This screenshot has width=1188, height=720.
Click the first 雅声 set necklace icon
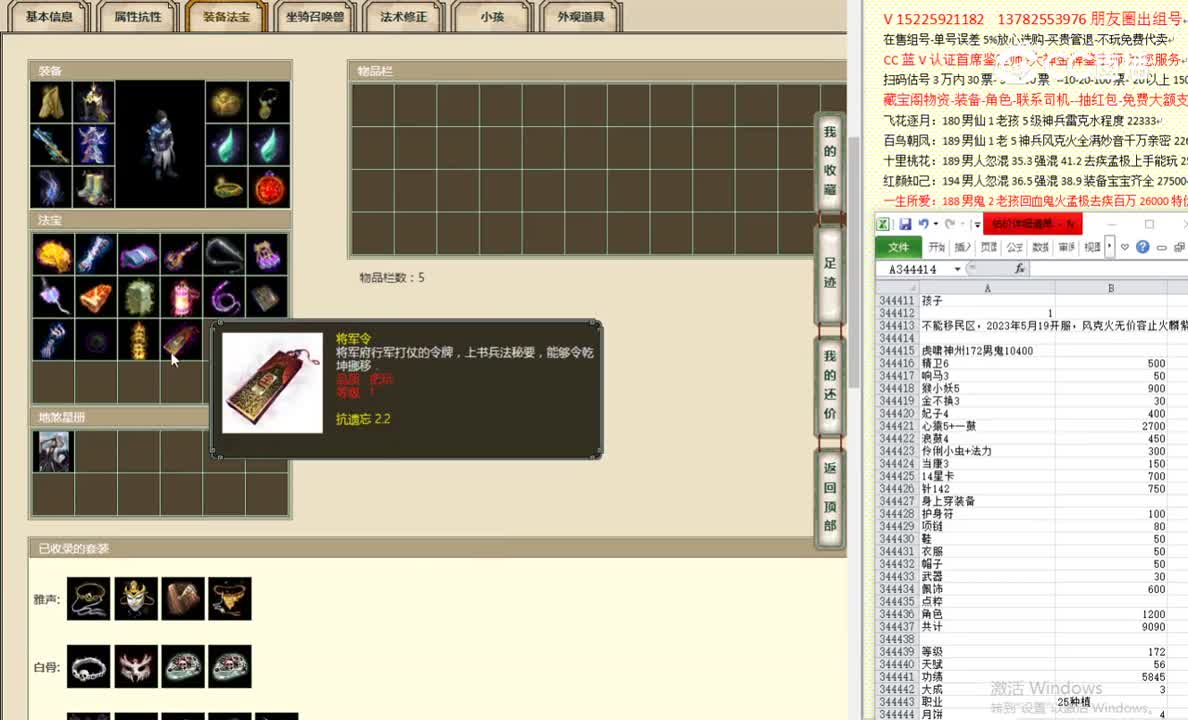(89, 599)
